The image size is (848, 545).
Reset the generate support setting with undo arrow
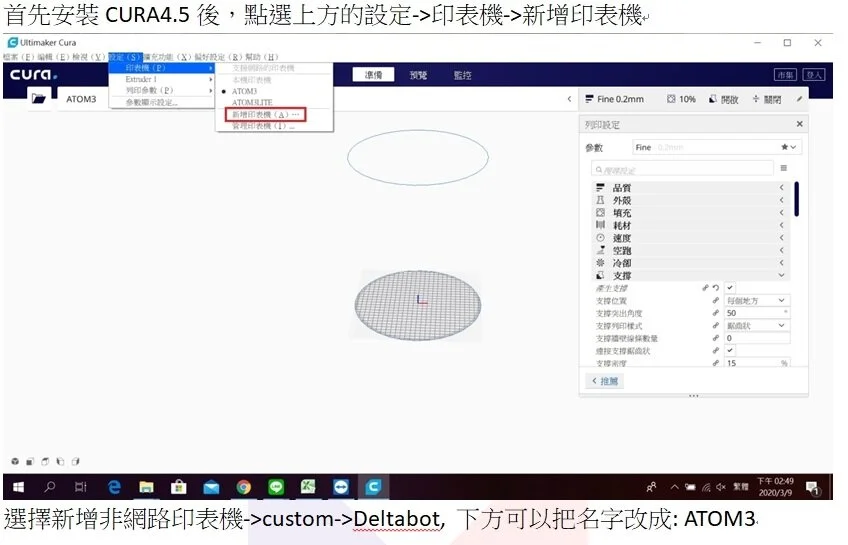[716, 288]
